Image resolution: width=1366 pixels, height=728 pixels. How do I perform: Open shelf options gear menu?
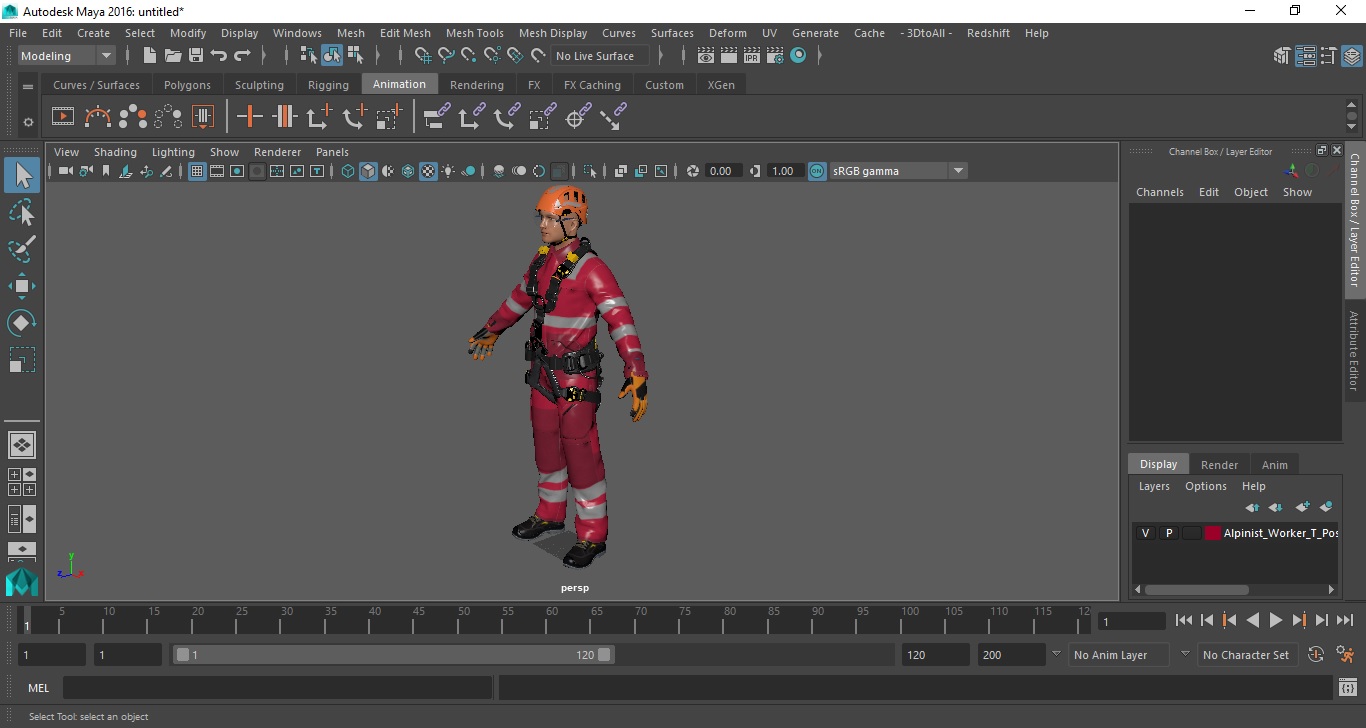click(28, 122)
